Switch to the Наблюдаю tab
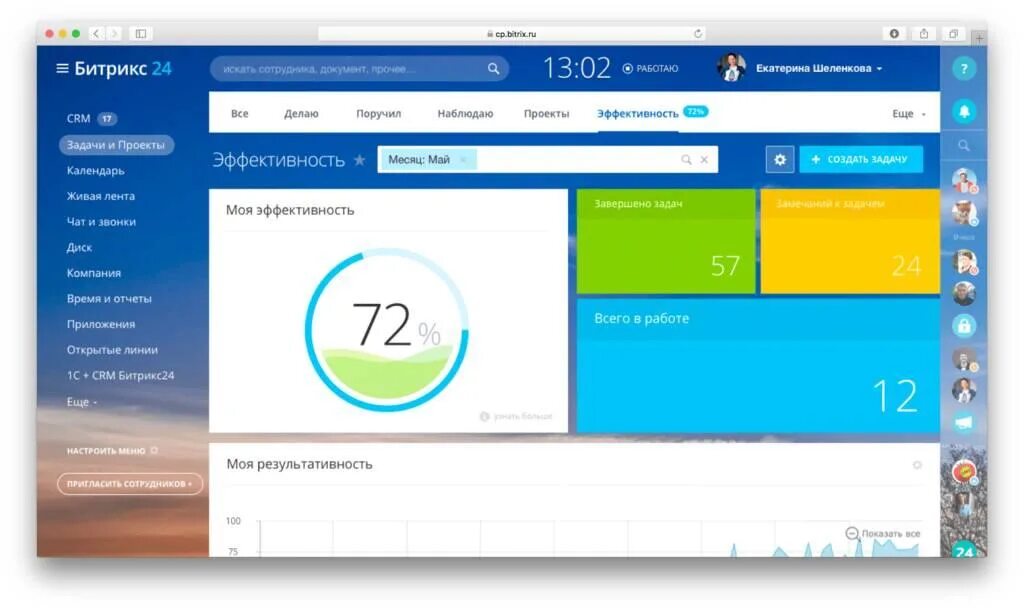The image size is (1024, 610). pyautogui.click(x=465, y=113)
